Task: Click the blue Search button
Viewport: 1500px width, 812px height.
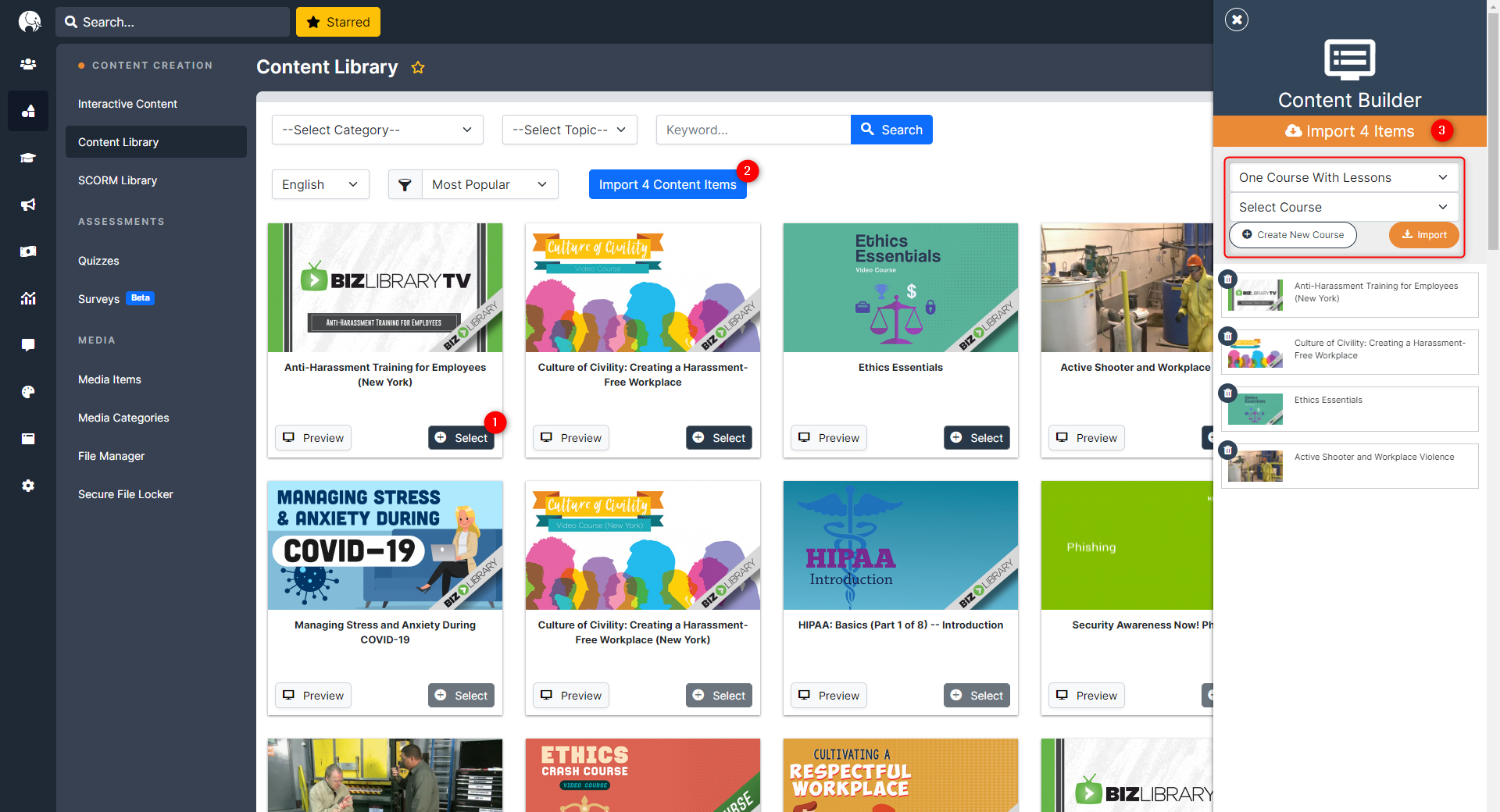Action: click(891, 130)
